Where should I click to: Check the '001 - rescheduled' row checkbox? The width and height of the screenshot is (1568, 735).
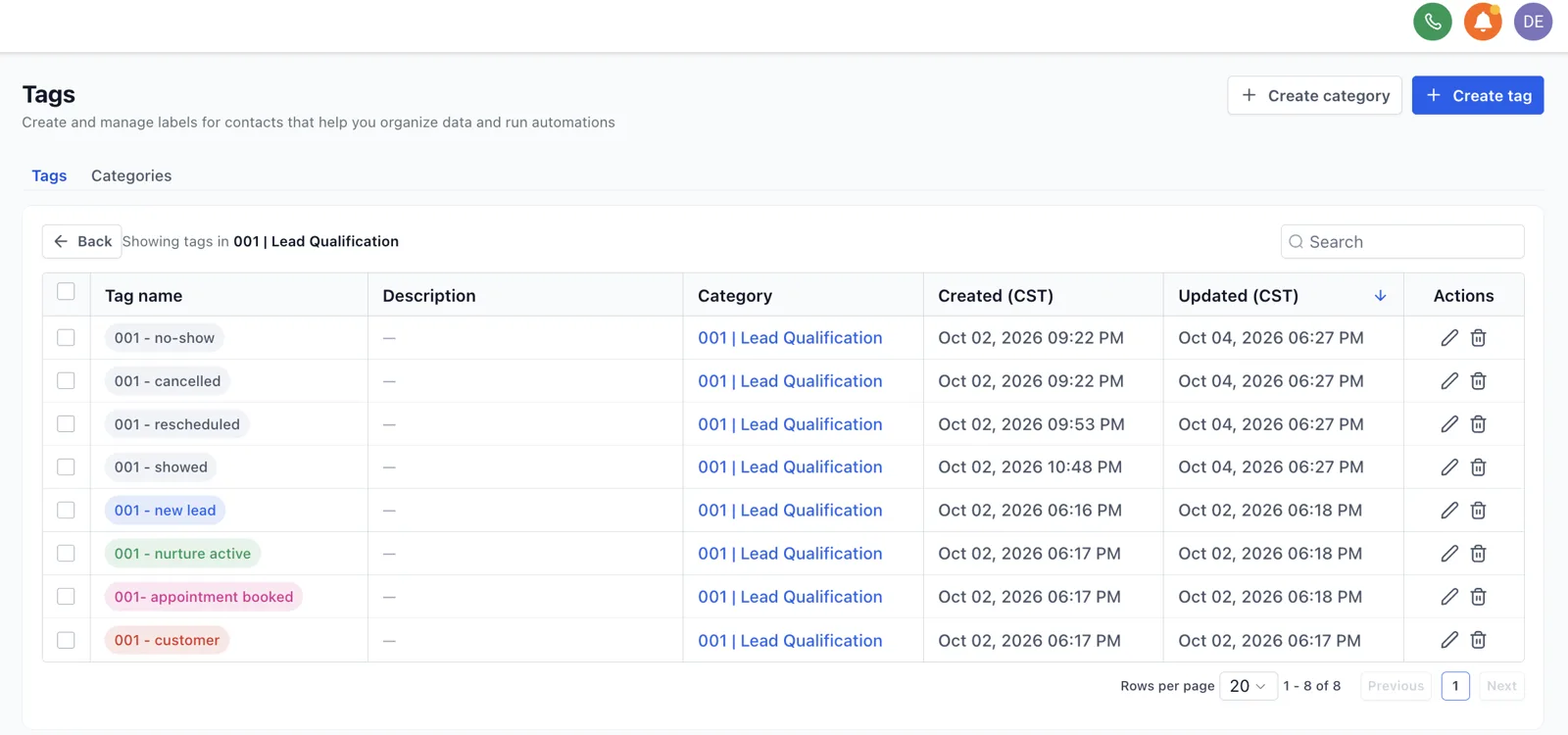point(66,423)
